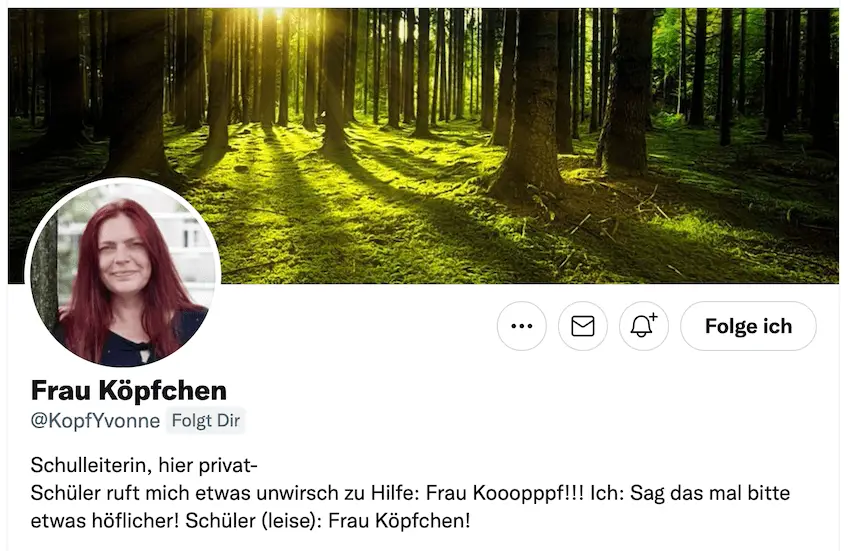Open the red-haired profile picture
Viewport: 848px width, 551px height.
point(124,273)
